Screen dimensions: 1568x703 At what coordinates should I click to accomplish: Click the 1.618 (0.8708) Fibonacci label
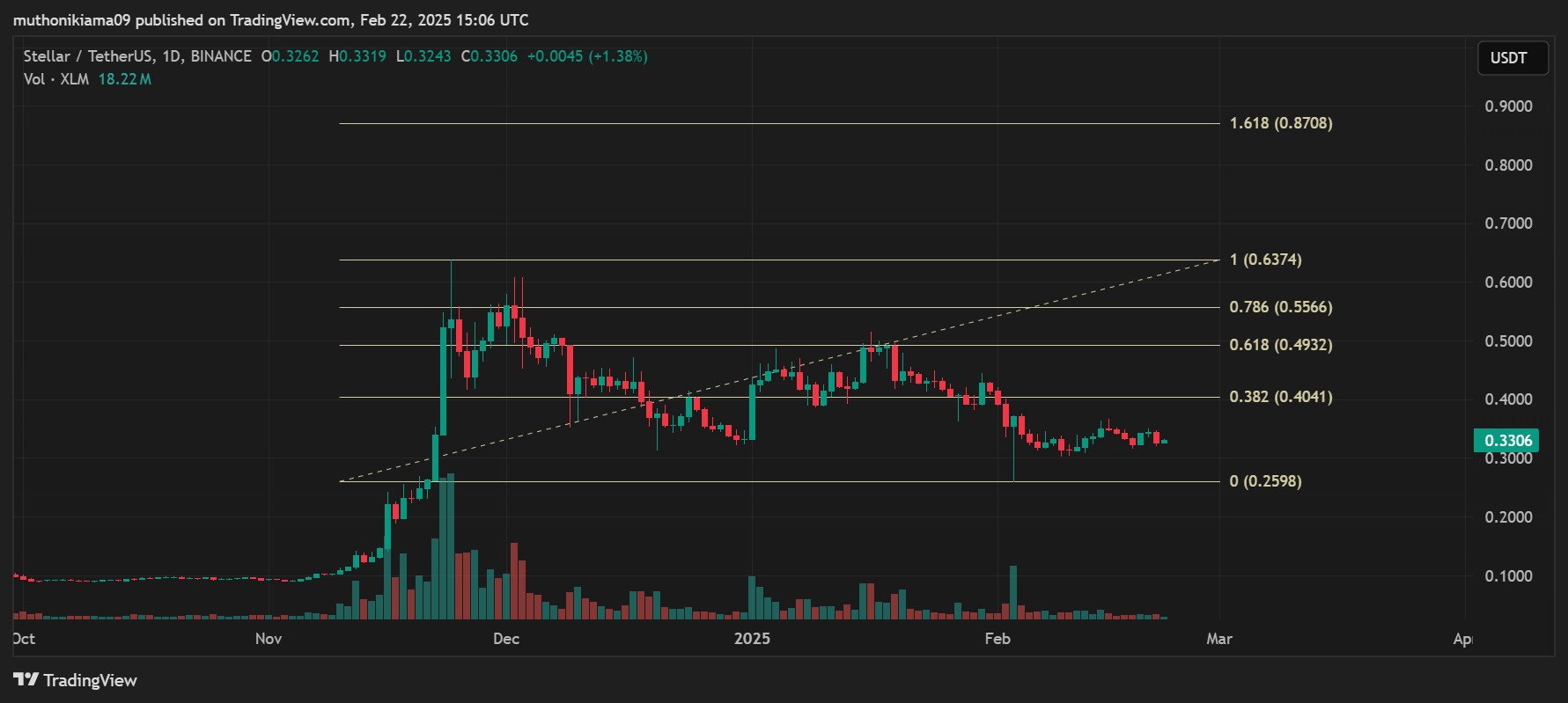[x=1281, y=123]
